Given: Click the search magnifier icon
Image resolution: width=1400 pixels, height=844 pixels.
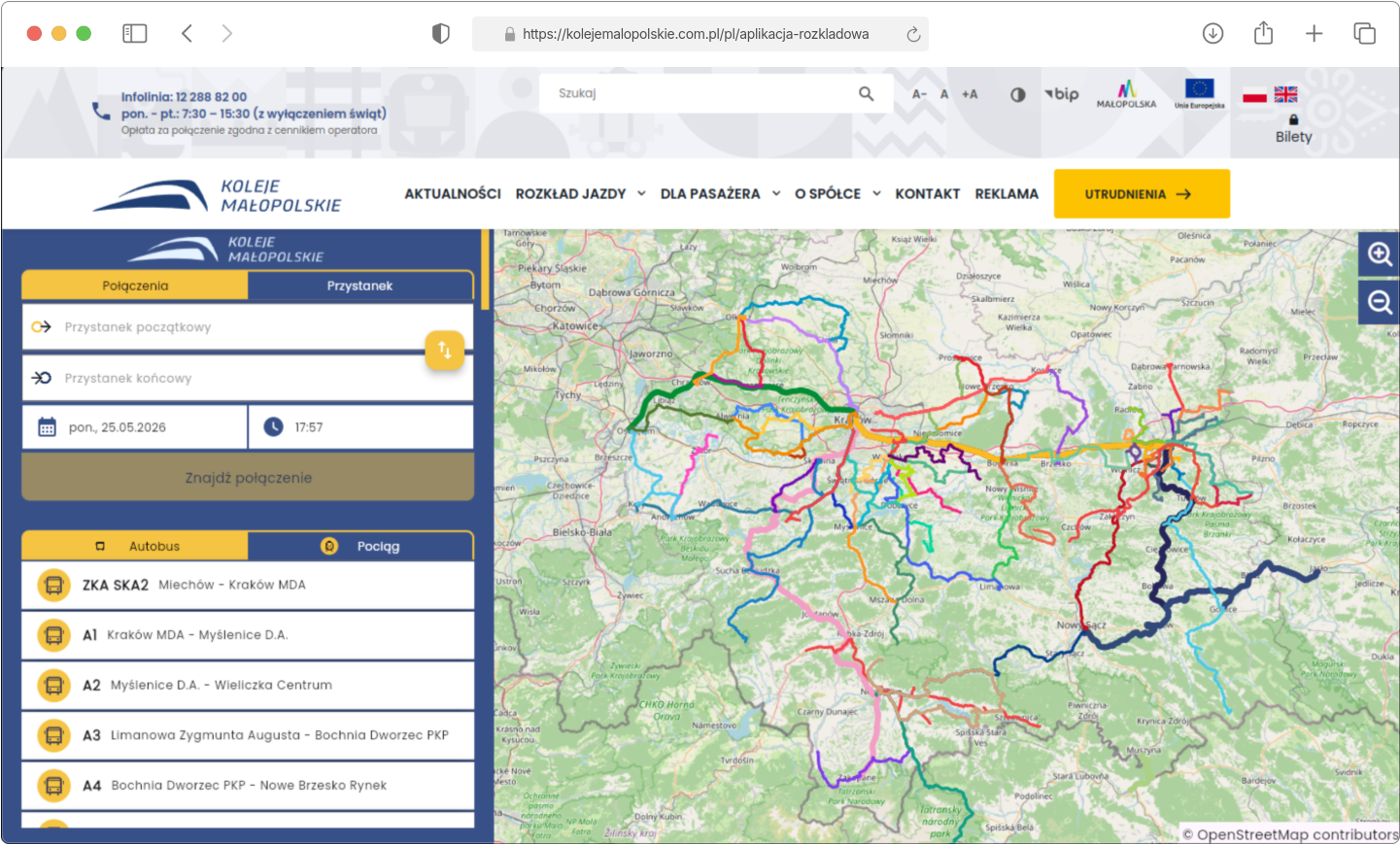Looking at the screenshot, I should point(866,93).
